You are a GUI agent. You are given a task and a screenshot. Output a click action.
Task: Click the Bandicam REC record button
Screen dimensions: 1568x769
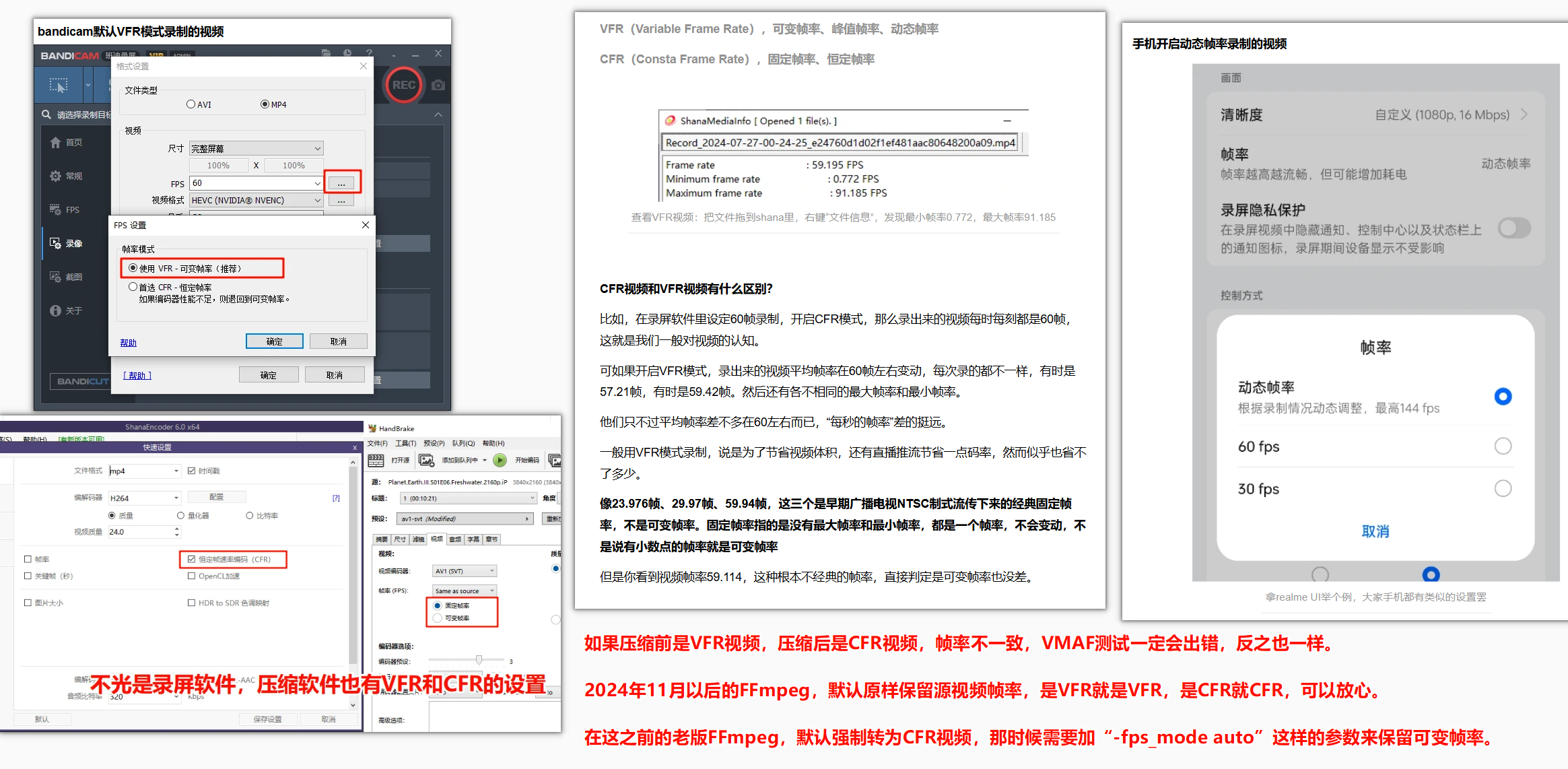pos(403,85)
